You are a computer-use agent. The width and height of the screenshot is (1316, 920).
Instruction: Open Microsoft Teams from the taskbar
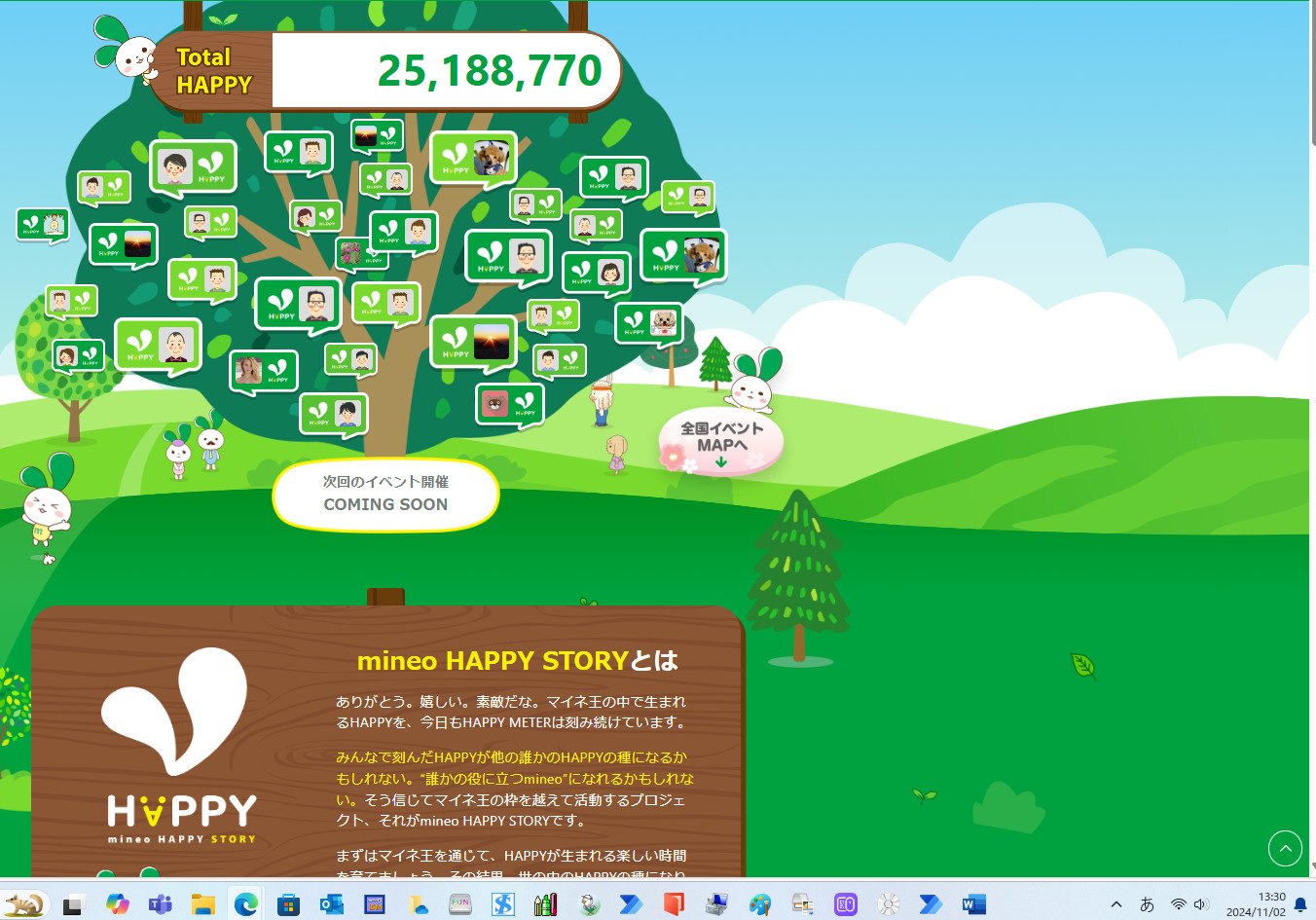click(x=160, y=904)
